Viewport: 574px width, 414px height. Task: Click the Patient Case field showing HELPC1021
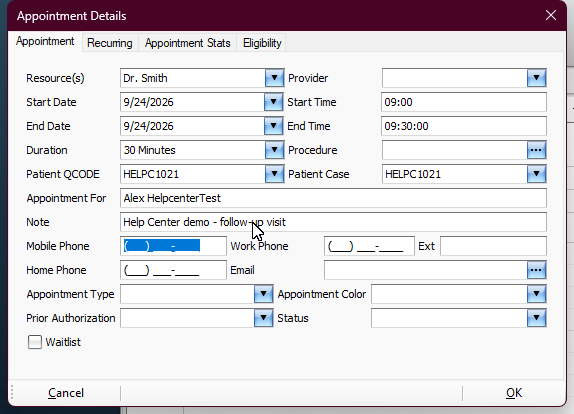coord(455,174)
